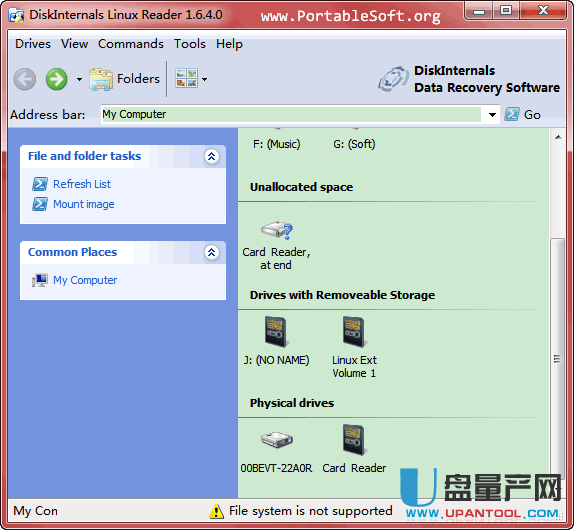Select the F: (Music) drive label
Screen dimensions: 574x530
(x=276, y=144)
